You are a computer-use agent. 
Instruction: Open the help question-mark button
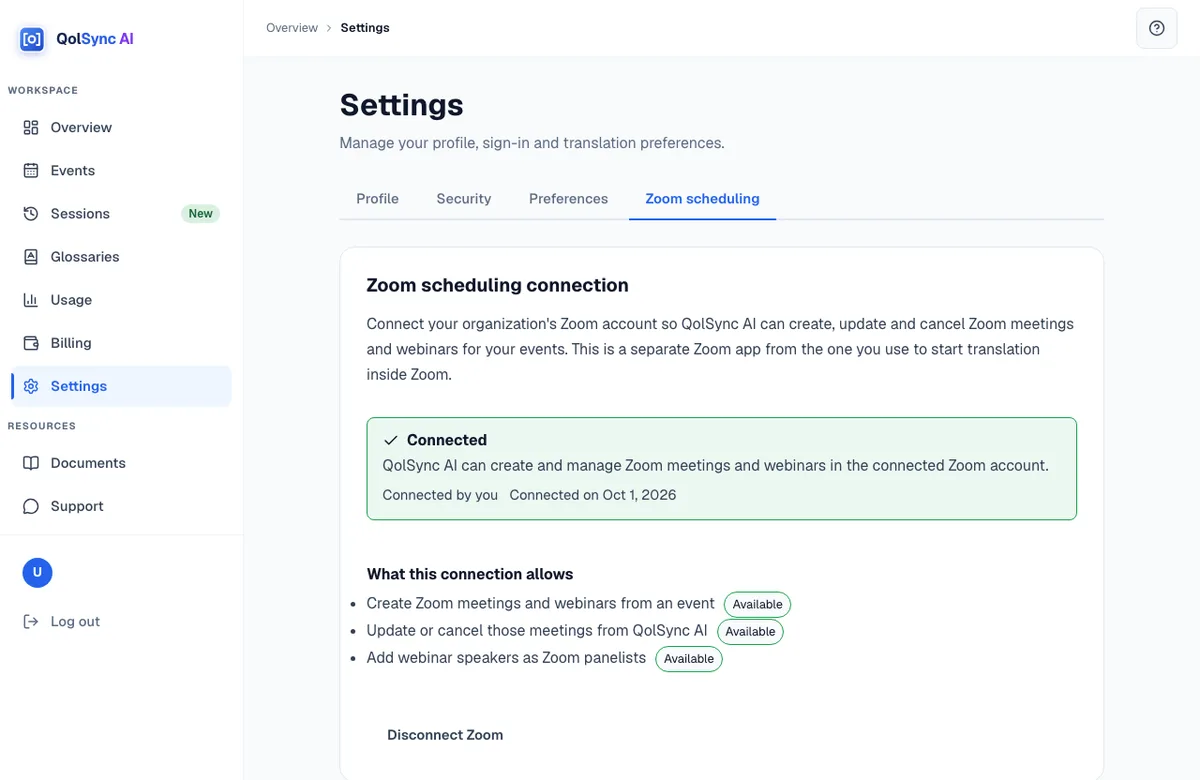(x=1157, y=28)
